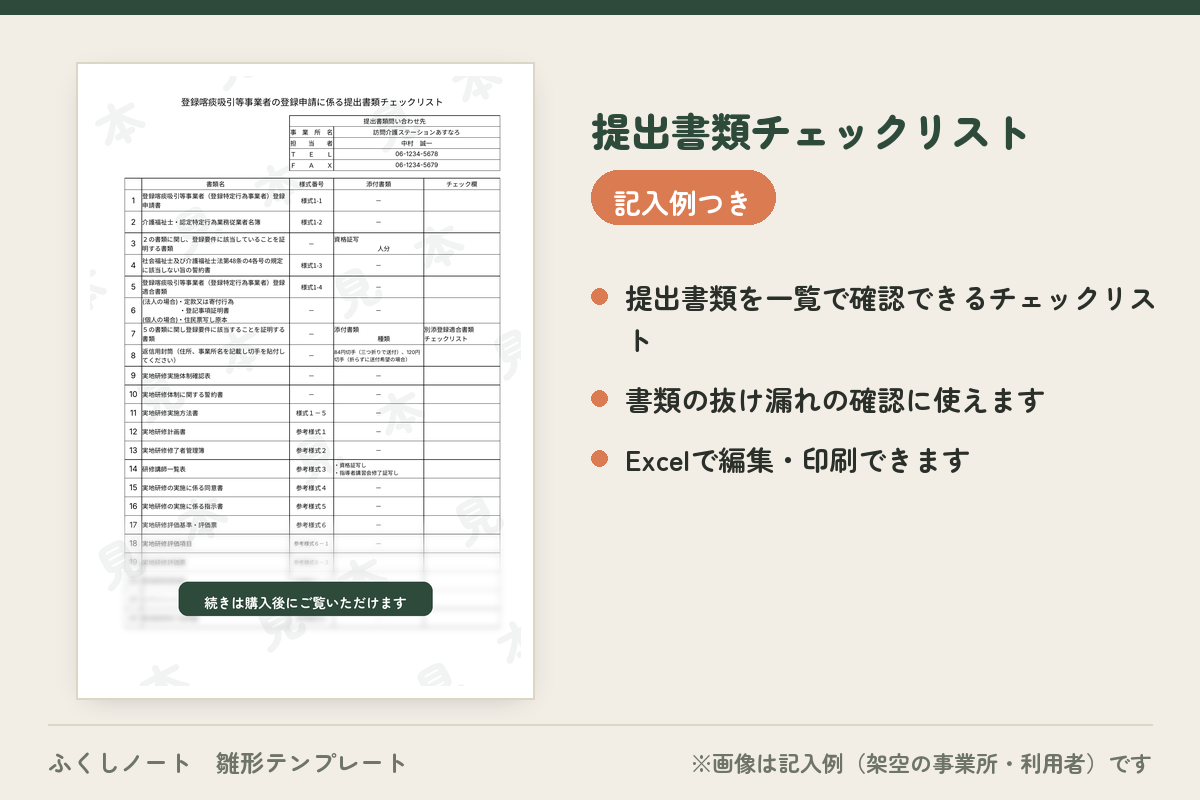Click the 資格証写し attachment cell in row 3
The height and width of the screenshot is (800, 1200).
tap(378, 244)
